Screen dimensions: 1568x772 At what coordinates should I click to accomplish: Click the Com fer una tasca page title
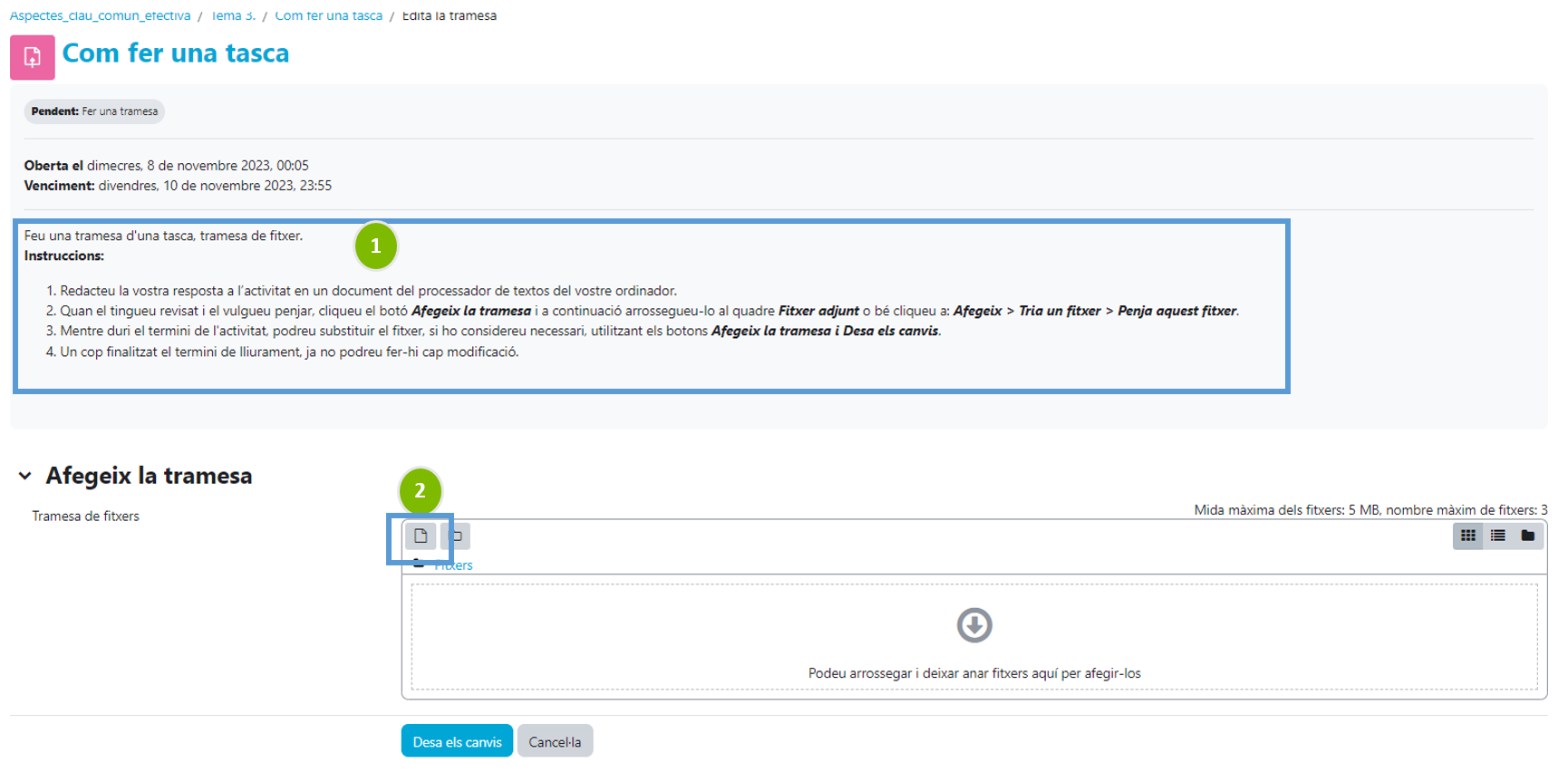coord(176,53)
